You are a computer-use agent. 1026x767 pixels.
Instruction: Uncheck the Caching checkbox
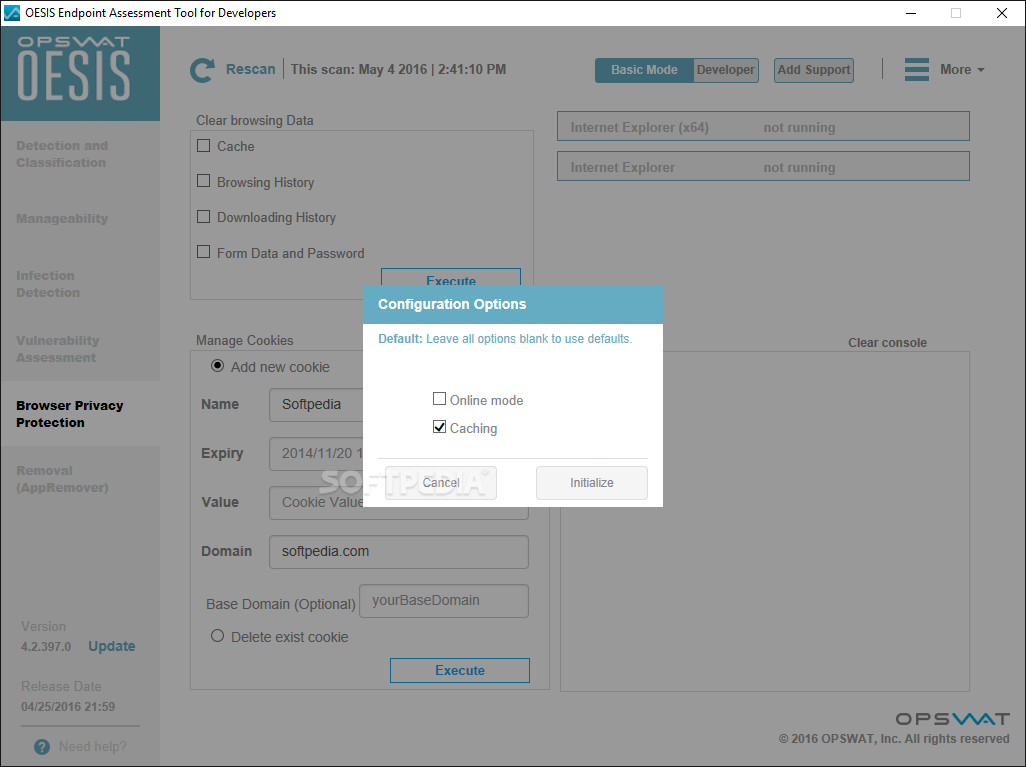click(439, 427)
